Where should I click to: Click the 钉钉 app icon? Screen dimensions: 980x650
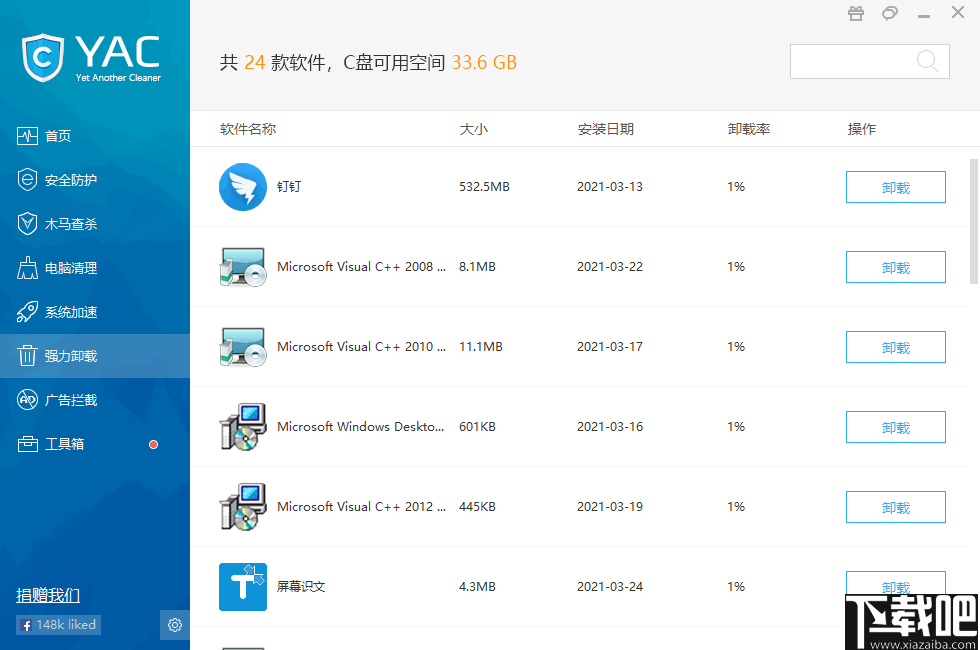pos(243,187)
